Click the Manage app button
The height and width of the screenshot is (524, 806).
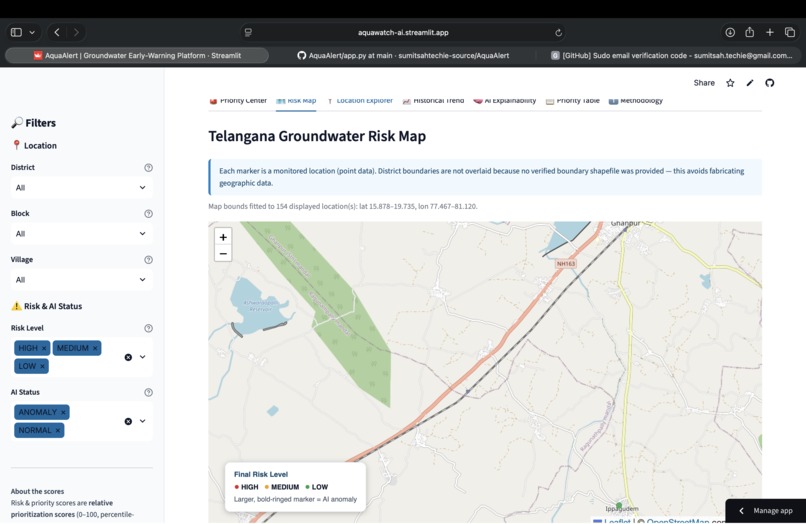[x=766, y=511]
